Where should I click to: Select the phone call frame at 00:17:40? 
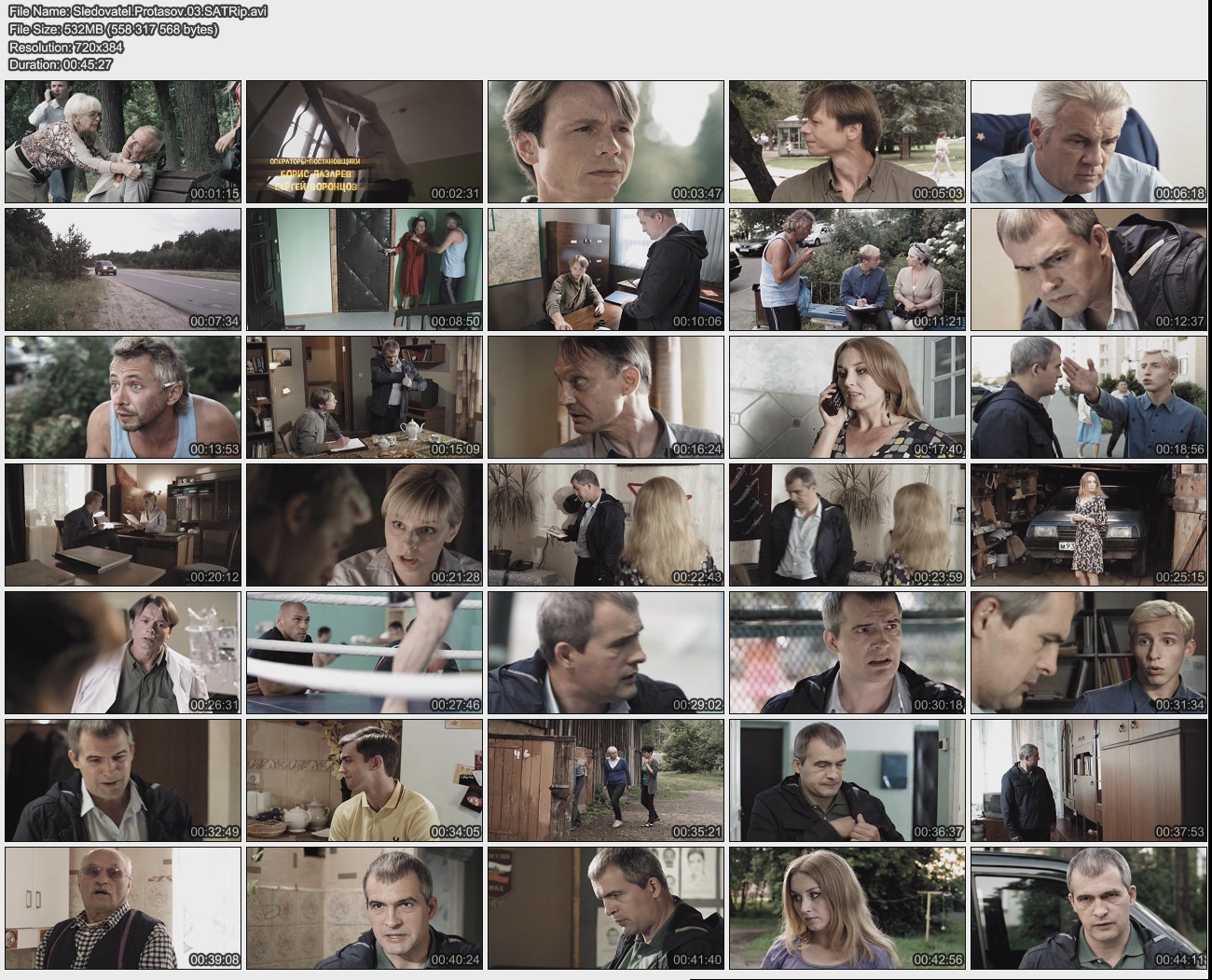click(847, 397)
